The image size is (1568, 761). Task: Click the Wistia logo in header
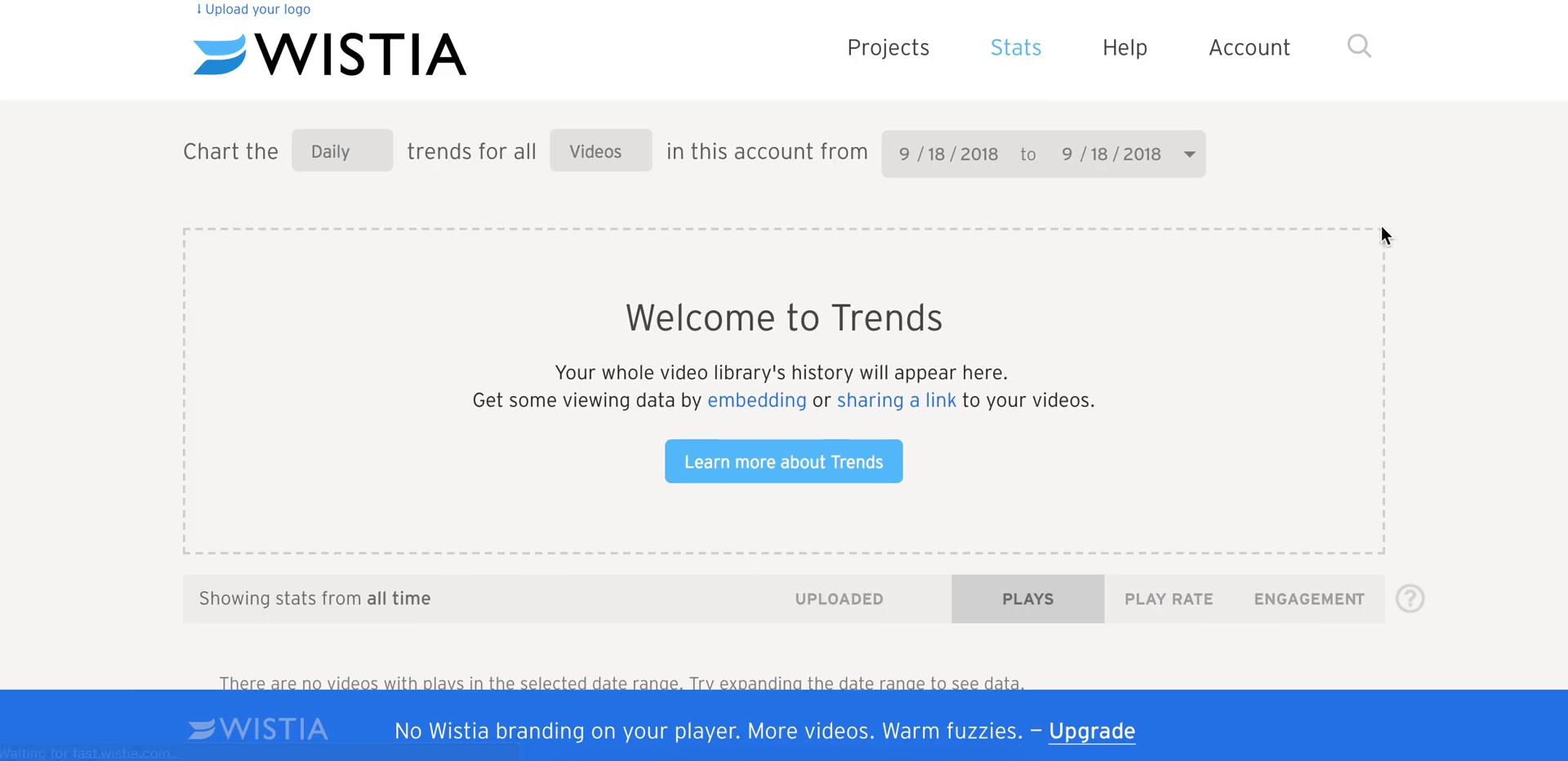point(330,55)
